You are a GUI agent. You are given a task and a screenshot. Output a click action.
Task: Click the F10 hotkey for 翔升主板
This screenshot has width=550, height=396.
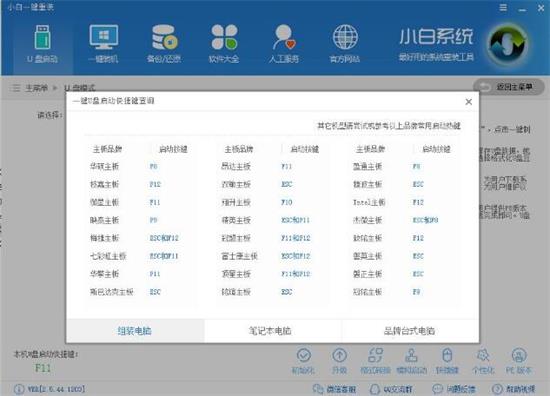[x=287, y=202]
